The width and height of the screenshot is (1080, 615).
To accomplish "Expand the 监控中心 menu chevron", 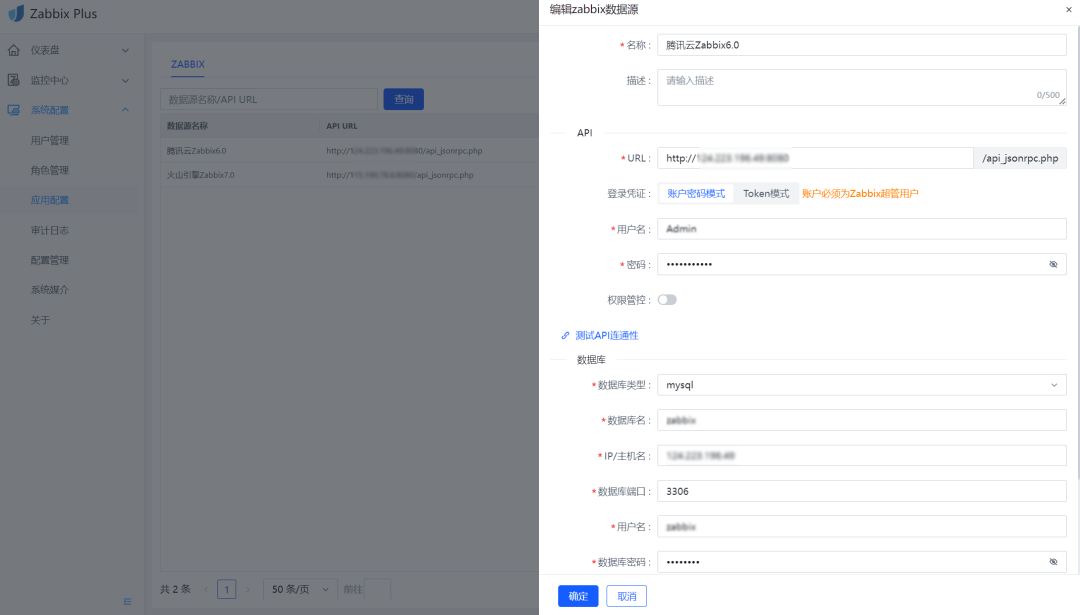I will 125,81.
